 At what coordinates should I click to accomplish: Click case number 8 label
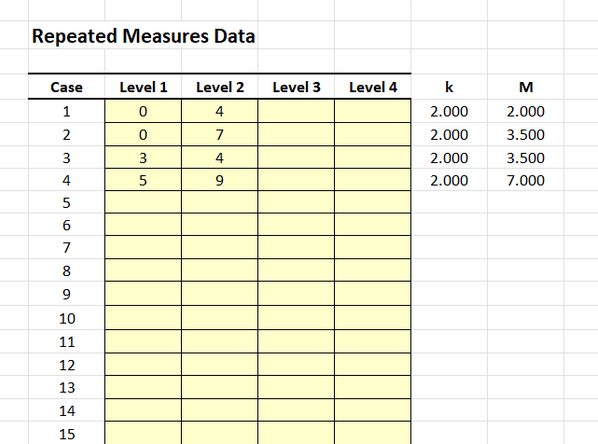tap(66, 271)
